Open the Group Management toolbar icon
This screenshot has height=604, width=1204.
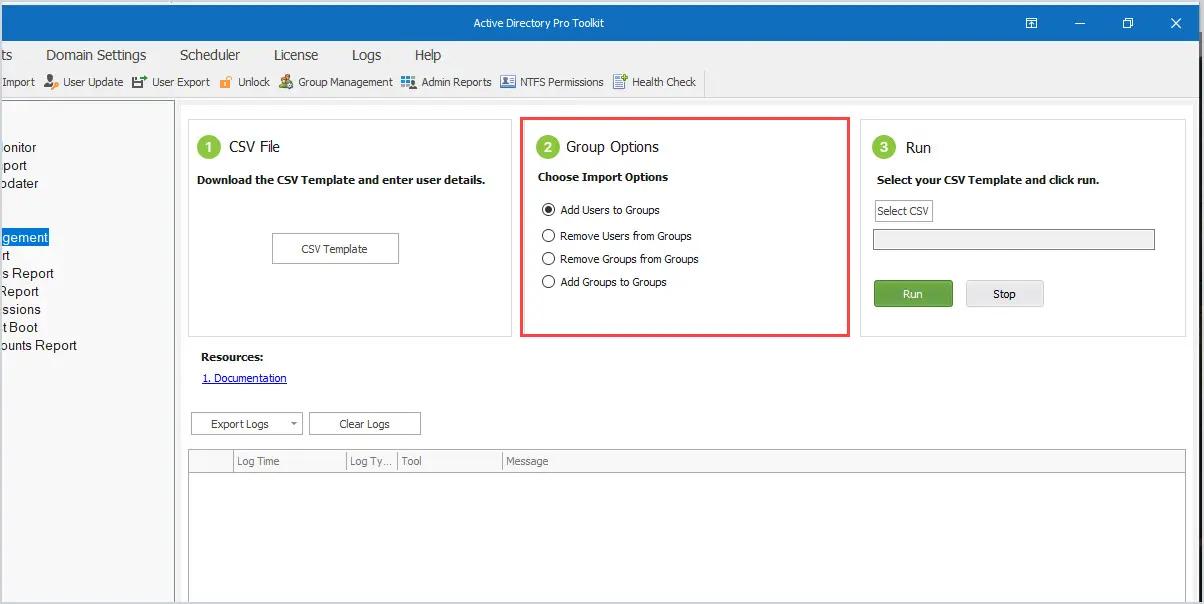pos(286,82)
